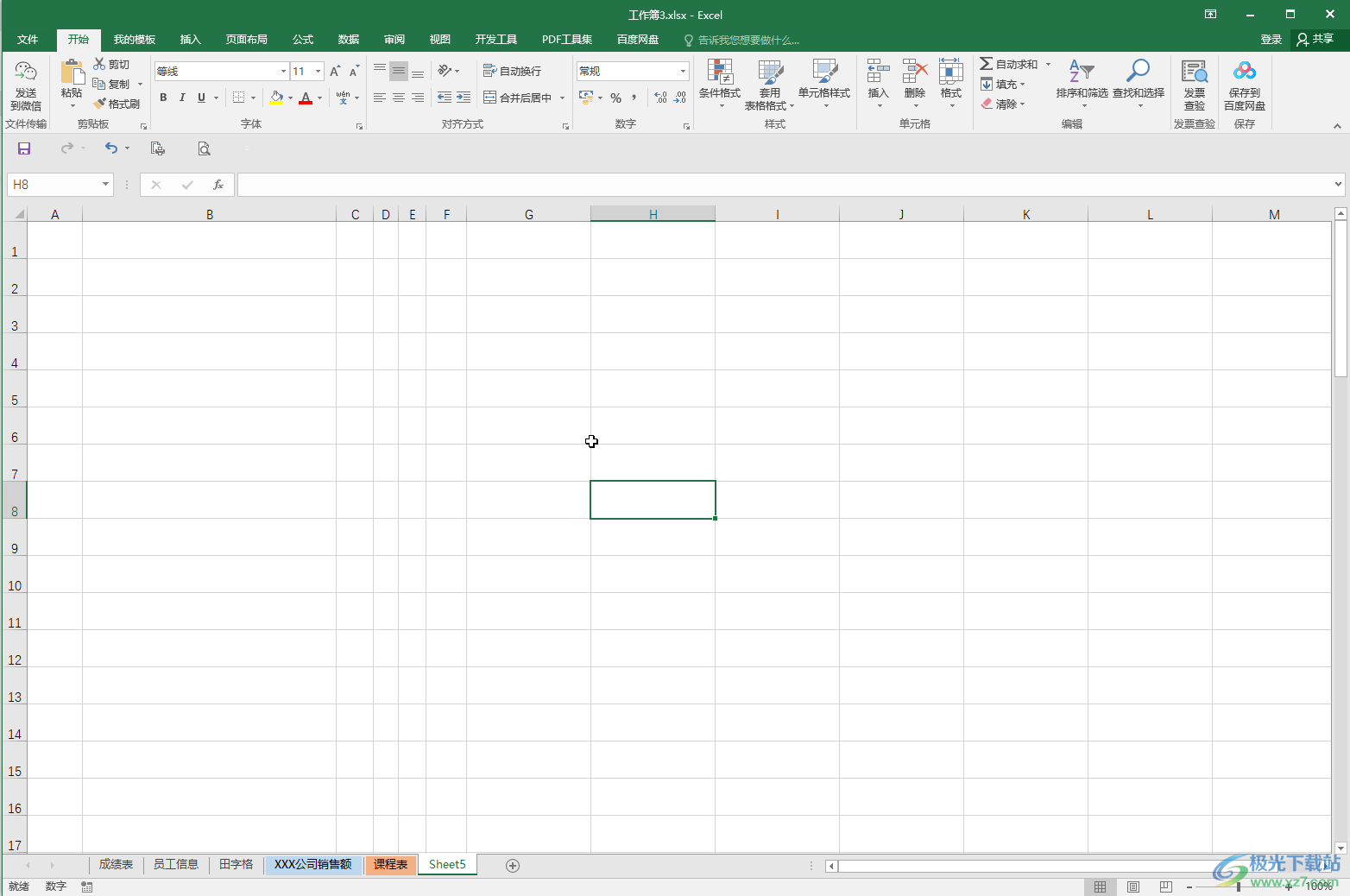Viewport: 1350px width, 896px height.
Task: Open the font name dropdown
Action: tap(283, 71)
